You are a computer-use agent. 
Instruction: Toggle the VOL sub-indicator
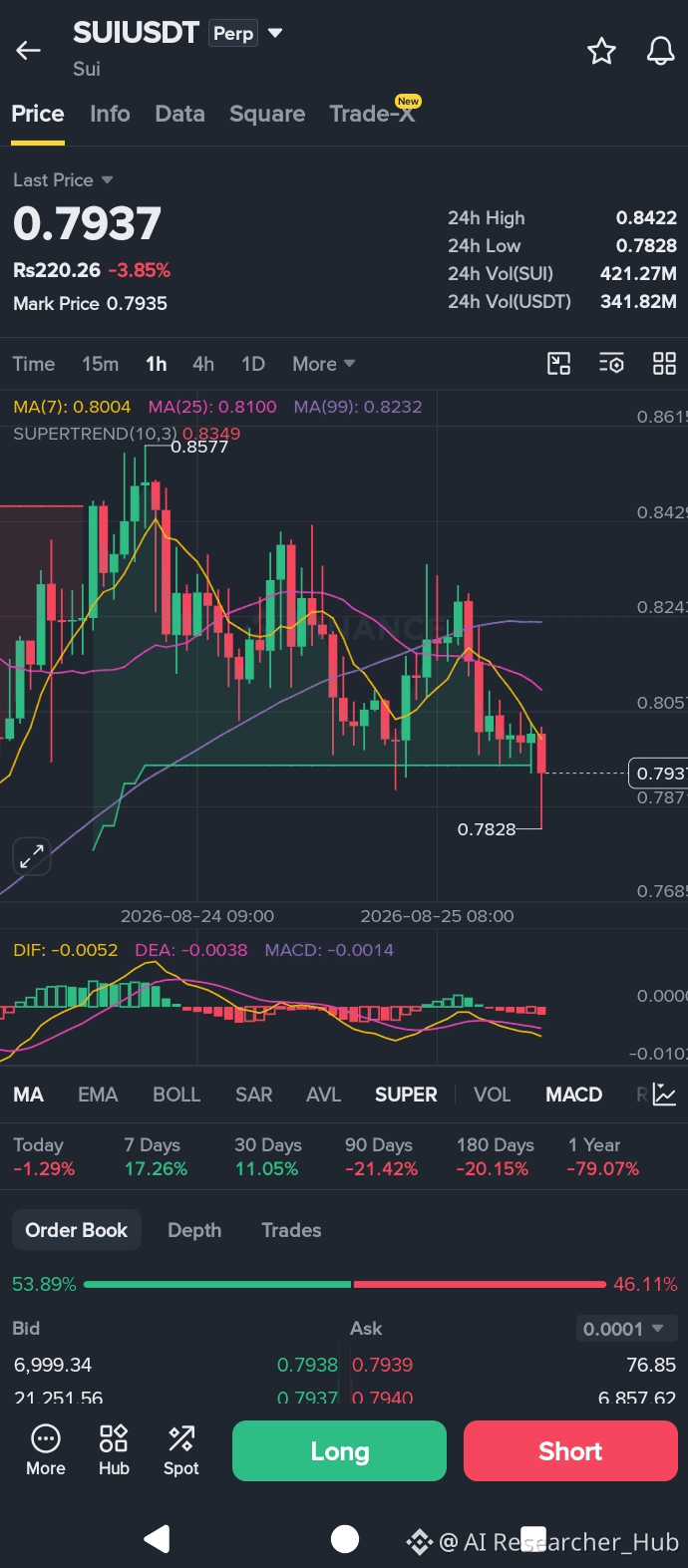click(x=492, y=1095)
